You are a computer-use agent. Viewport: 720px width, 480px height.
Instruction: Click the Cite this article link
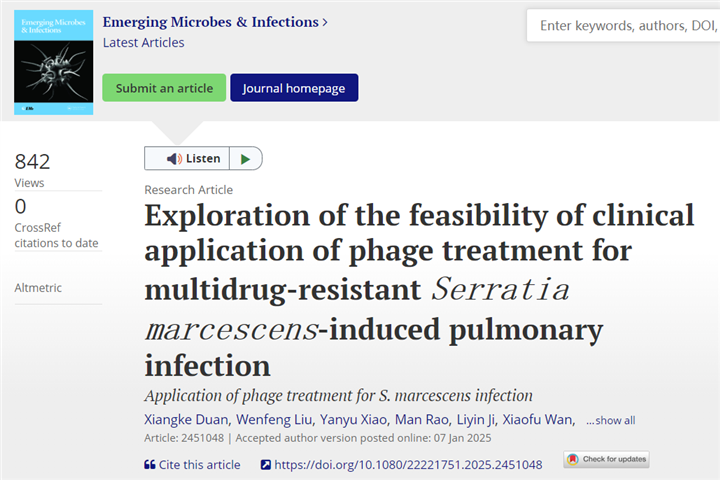200,464
